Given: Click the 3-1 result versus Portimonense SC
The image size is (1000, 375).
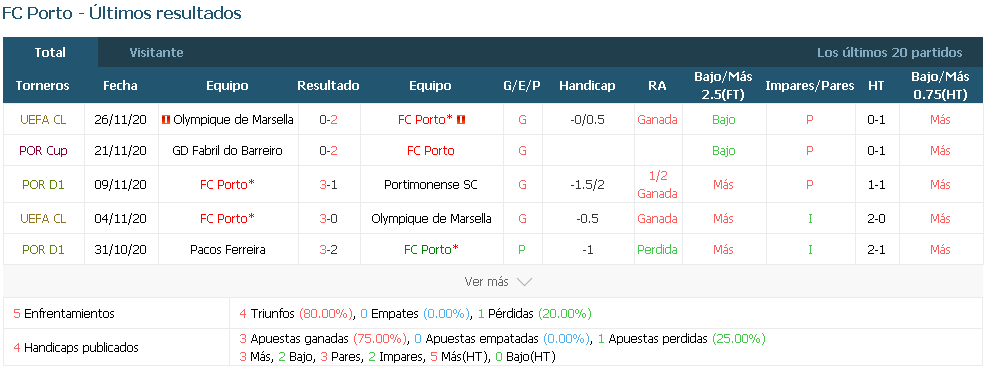Looking at the screenshot, I should (x=328, y=185).
